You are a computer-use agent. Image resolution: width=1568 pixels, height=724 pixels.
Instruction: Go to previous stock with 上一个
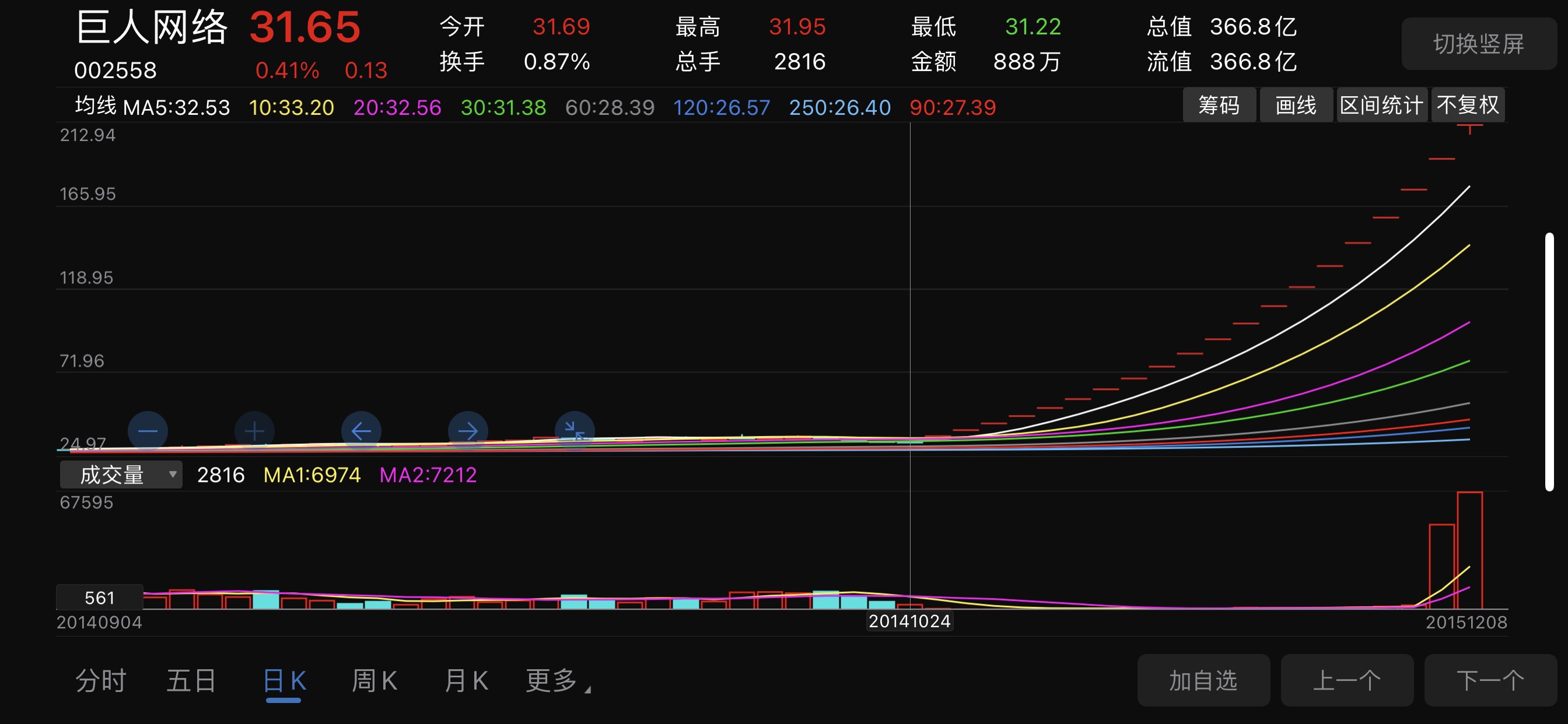pyautogui.click(x=1347, y=680)
